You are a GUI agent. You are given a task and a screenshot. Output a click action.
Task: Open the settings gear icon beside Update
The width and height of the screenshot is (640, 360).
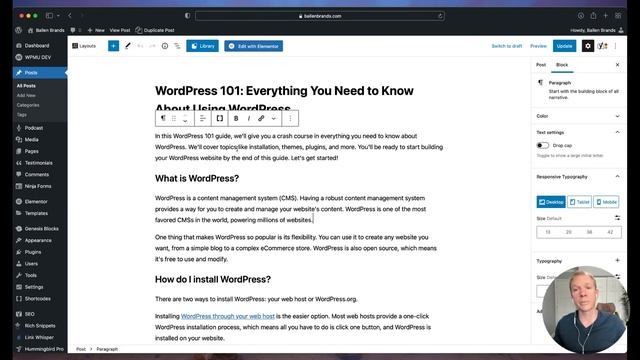588,46
